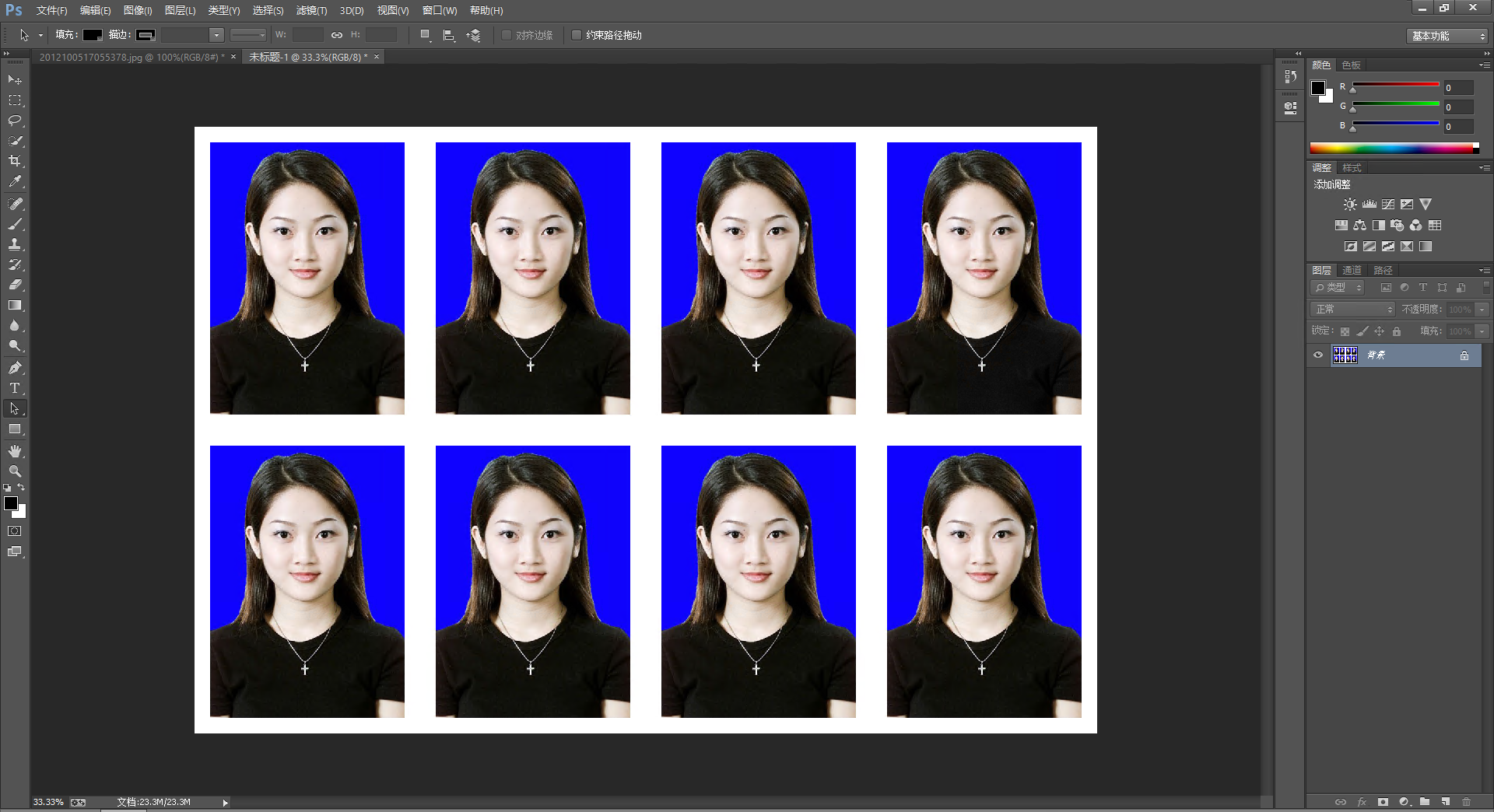This screenshot has height=812, width=1494.
Task: Select the Hand tool
Action: click(x=15, y=451)
